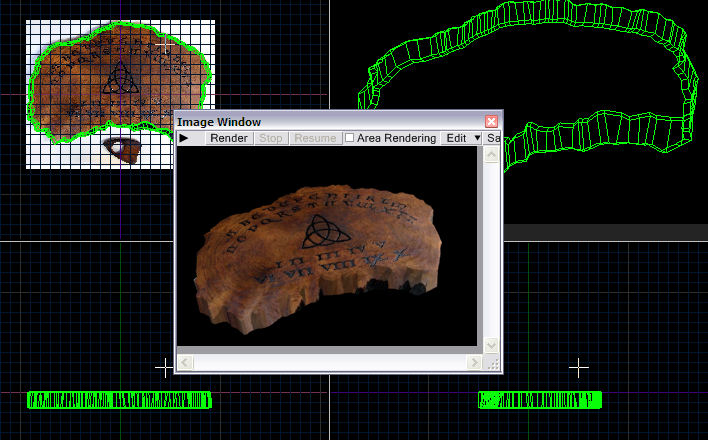This screenshot has width=708, height=440.
Task: Click the vertical scrollbar up arrow
Action: coord(490,157)
